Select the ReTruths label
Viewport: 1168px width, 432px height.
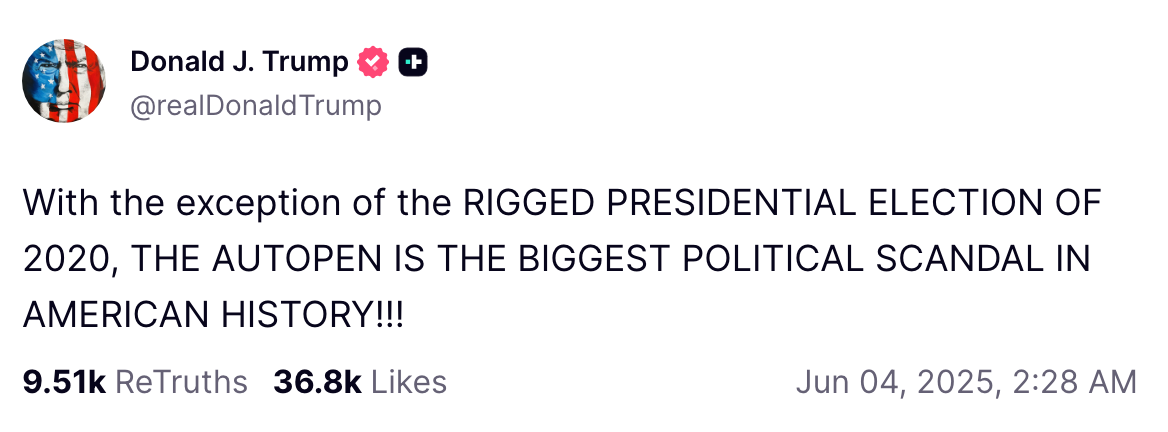coord(181,381)
